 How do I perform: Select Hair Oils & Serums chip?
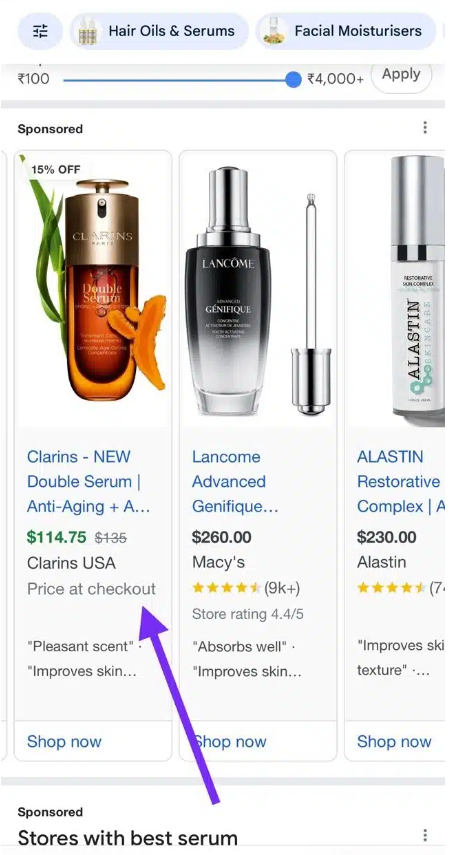coord(159,31)
